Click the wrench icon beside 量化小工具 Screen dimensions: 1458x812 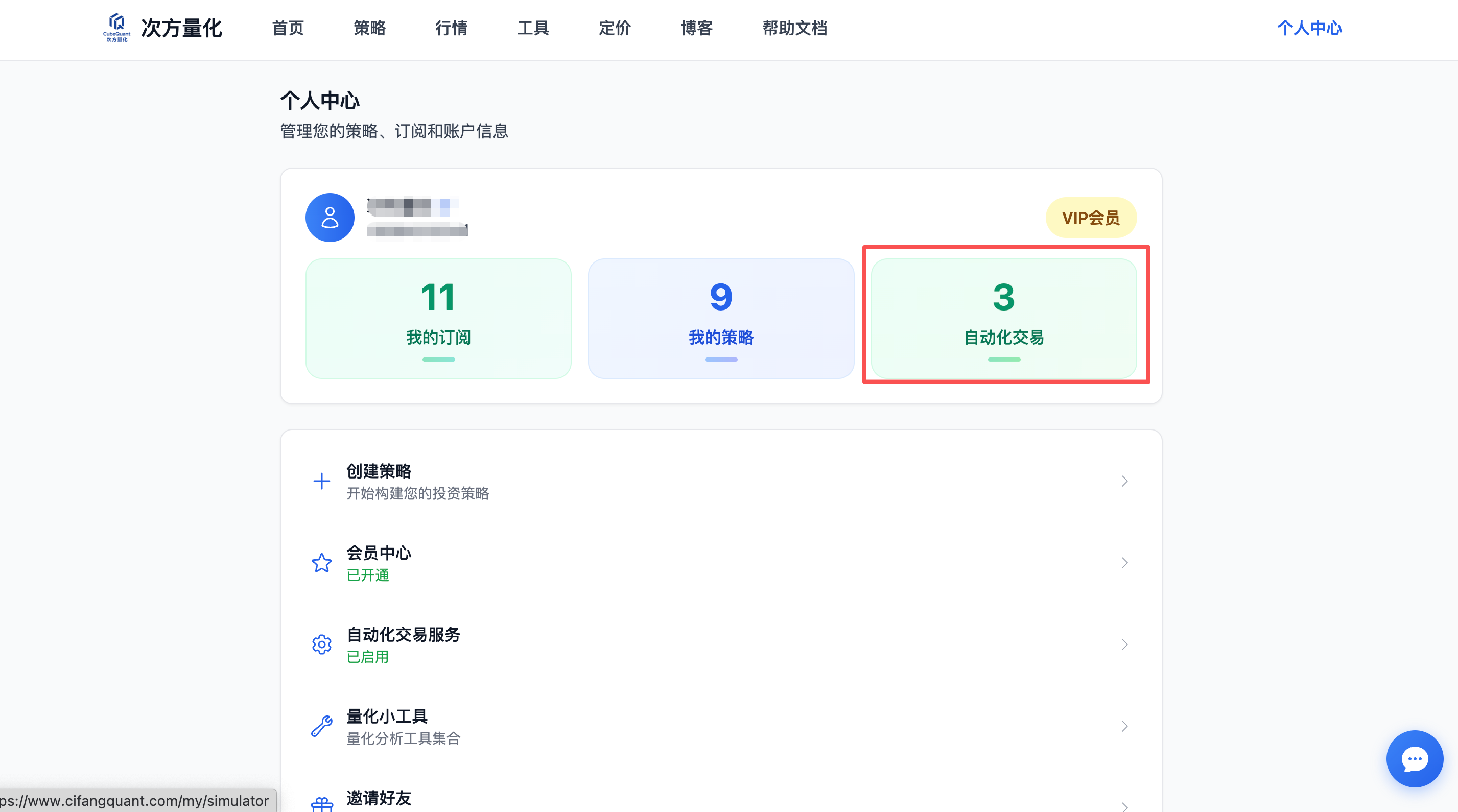tap(321, 726)
